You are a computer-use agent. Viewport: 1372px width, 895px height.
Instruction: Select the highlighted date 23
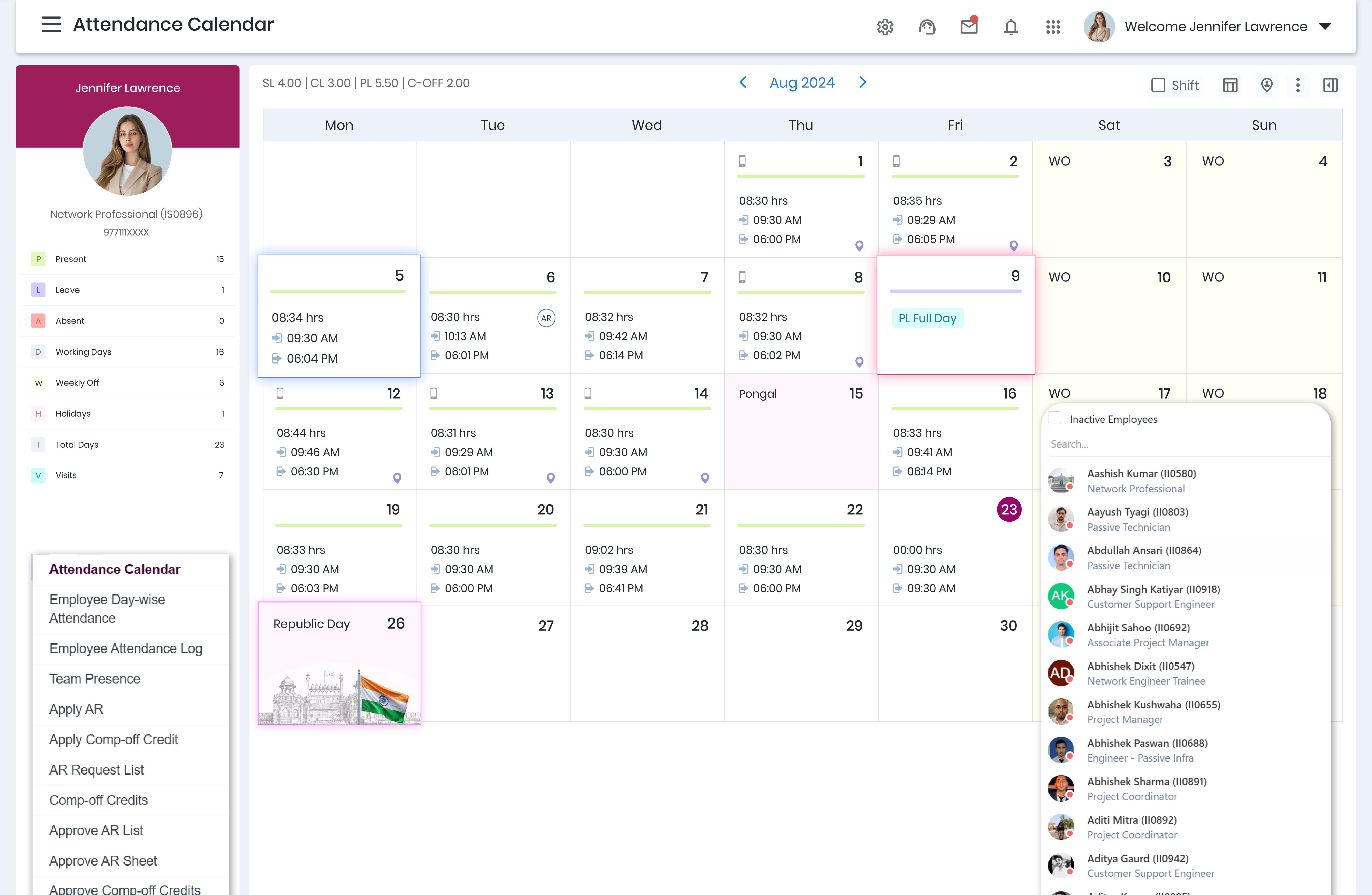[x=1009, y=510]
